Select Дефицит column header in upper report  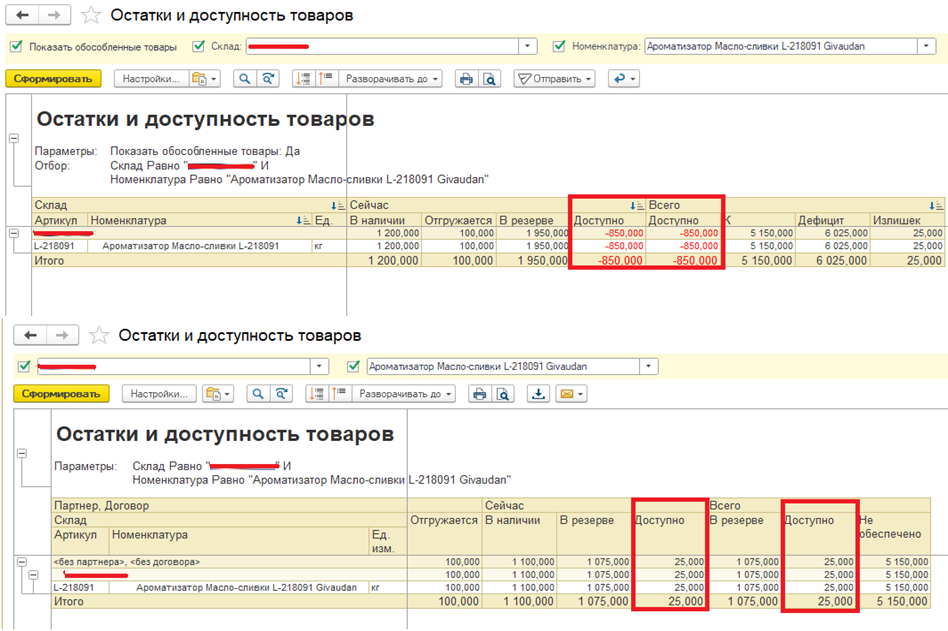pos(832,221)
